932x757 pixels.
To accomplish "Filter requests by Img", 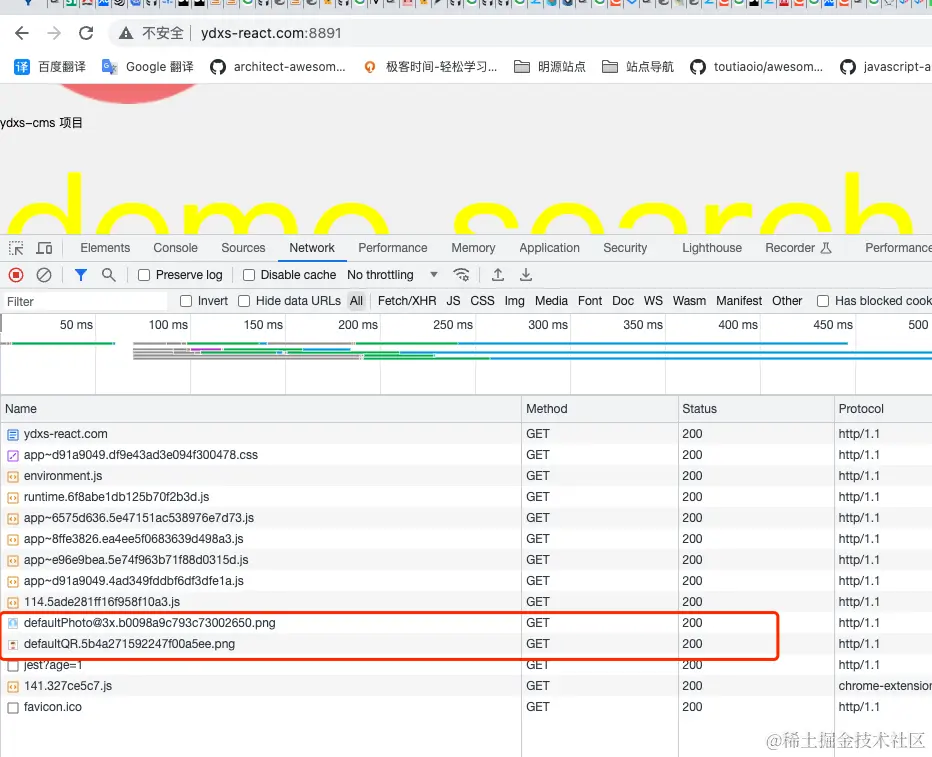I will pos(515,301).
